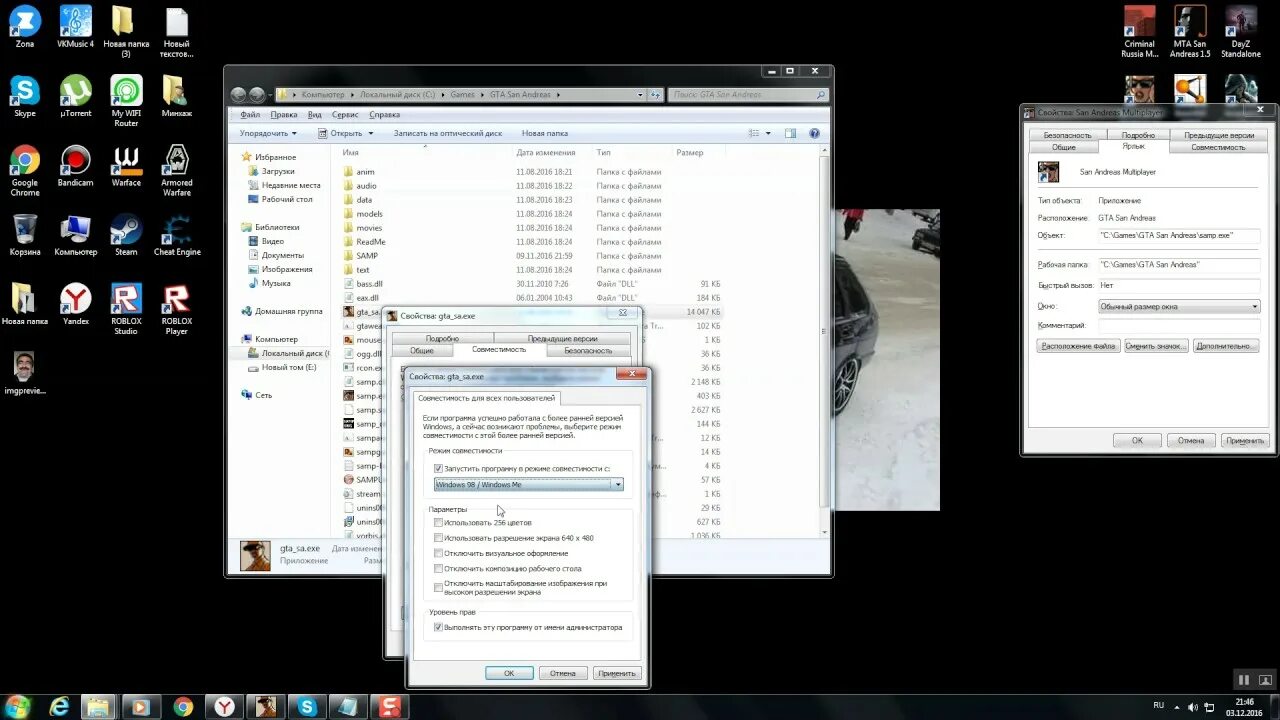Click Сменить значок button

(x=1156, y=346)
